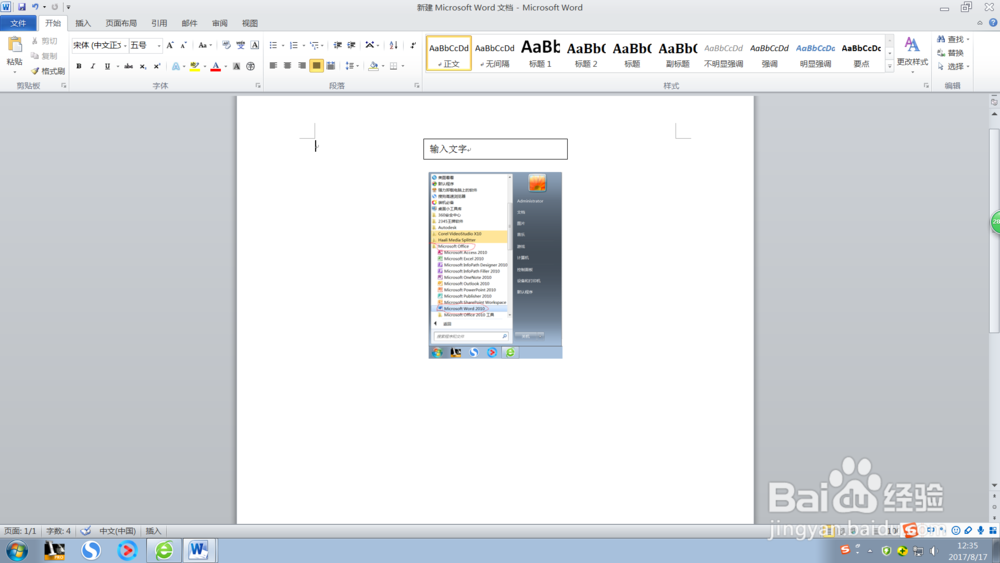Click inside the text box containing 输入文字
Viewport: 1000px width, 563px height.
[495, 149]
